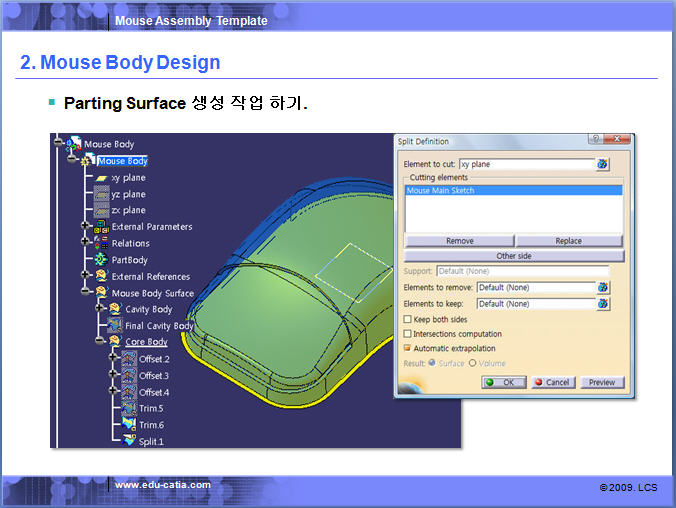Screen dimensions: 676x508
Task: Select the Trim.6 feature icon
Action: point(128,424)
